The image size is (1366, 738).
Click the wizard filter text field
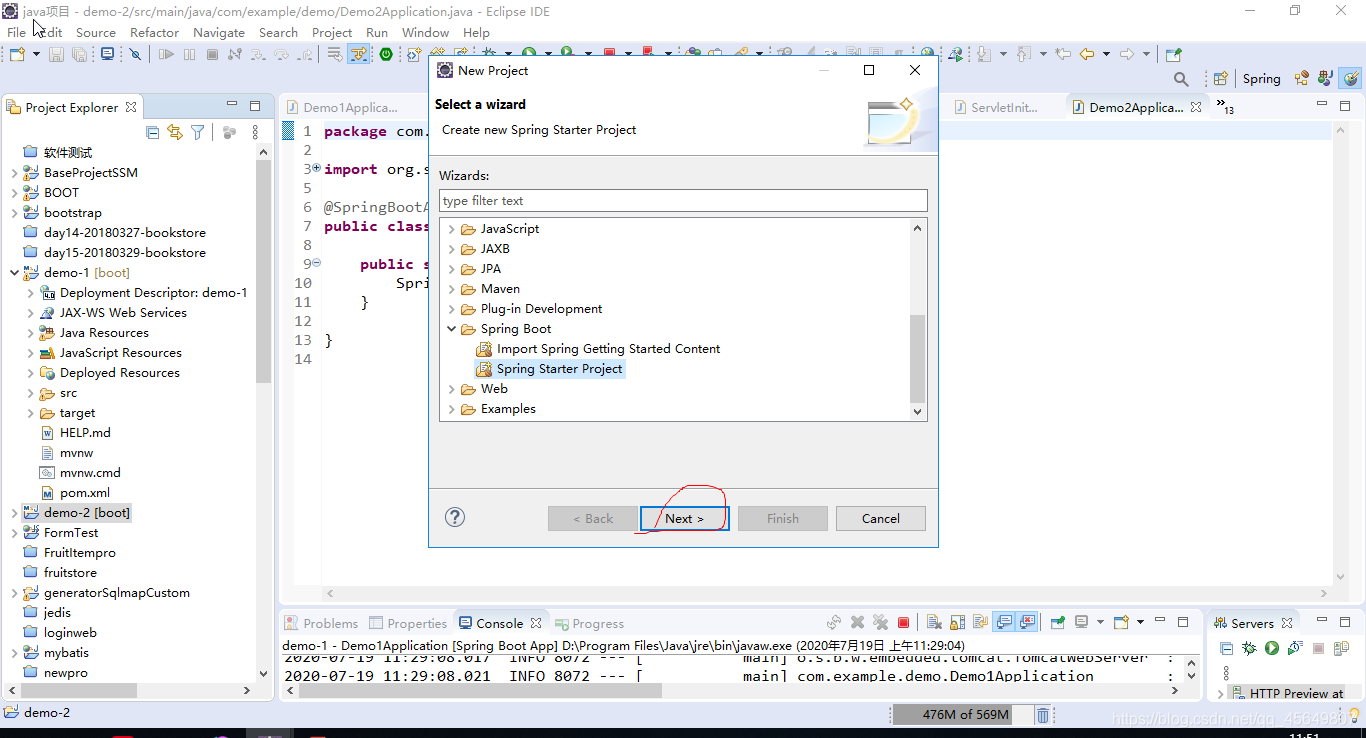[x=683, y=200]
